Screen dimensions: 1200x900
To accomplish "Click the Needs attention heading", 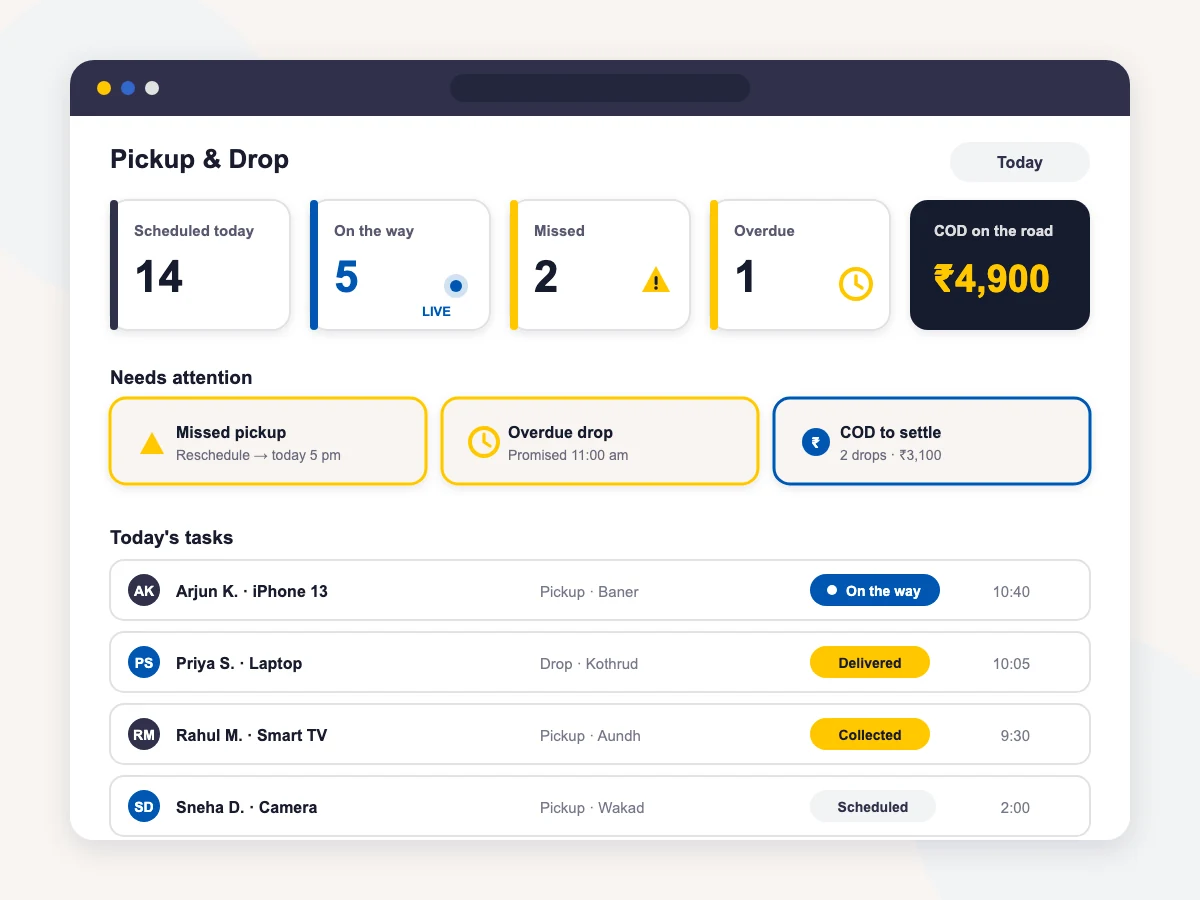I will [x=181, y=377].
